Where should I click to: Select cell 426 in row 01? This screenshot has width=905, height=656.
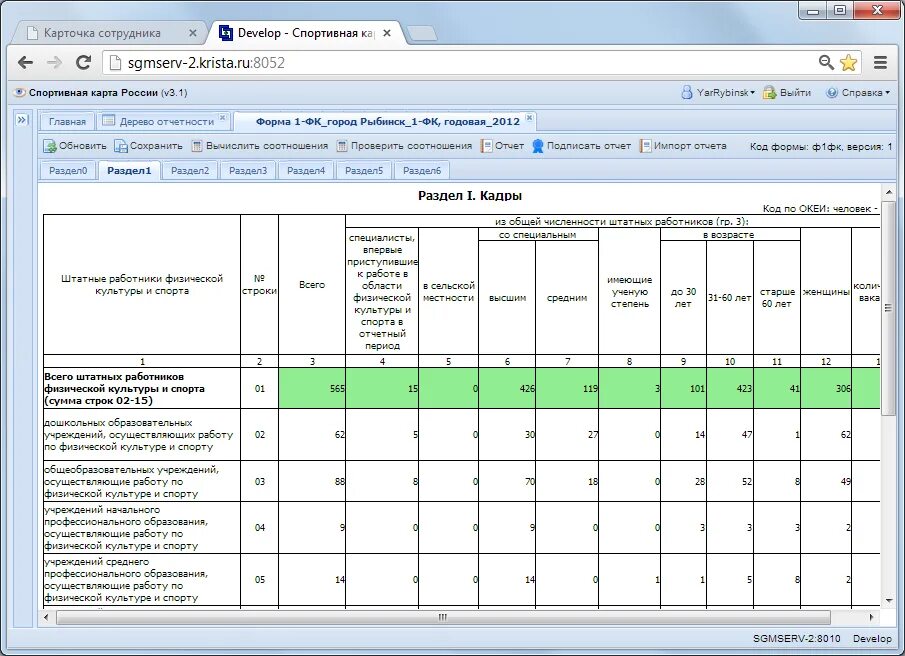click(x=507, y=388)
